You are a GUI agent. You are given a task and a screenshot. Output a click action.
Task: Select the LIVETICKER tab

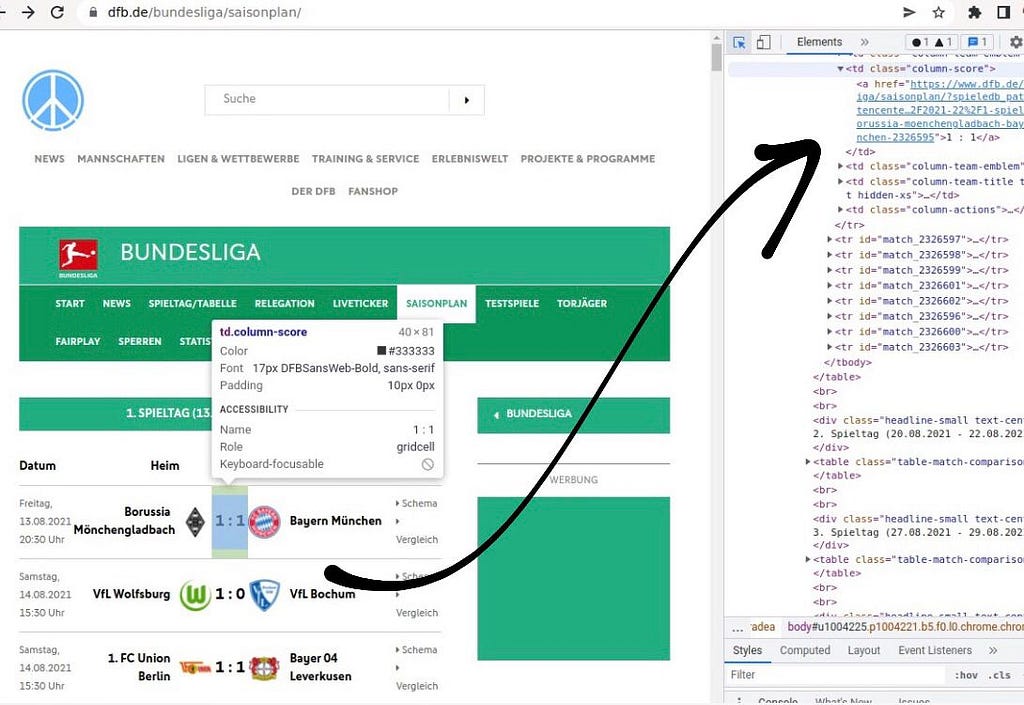click(x=360, y=304)
